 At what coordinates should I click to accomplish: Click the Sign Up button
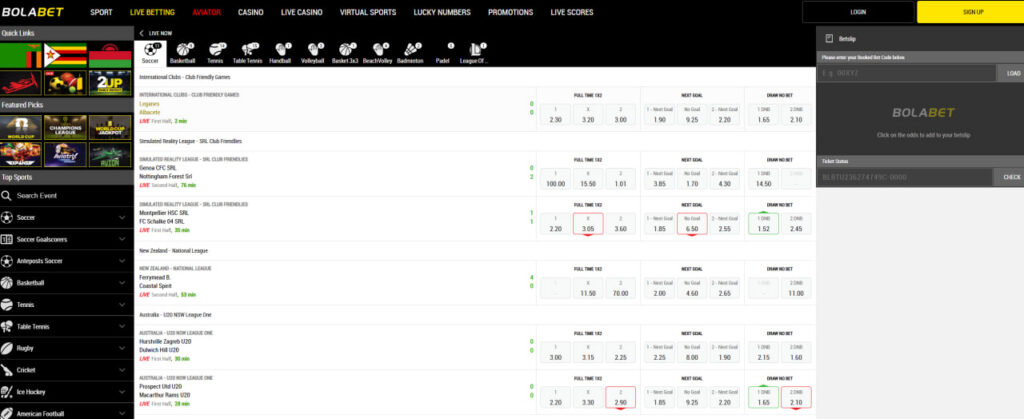(972, 12)
